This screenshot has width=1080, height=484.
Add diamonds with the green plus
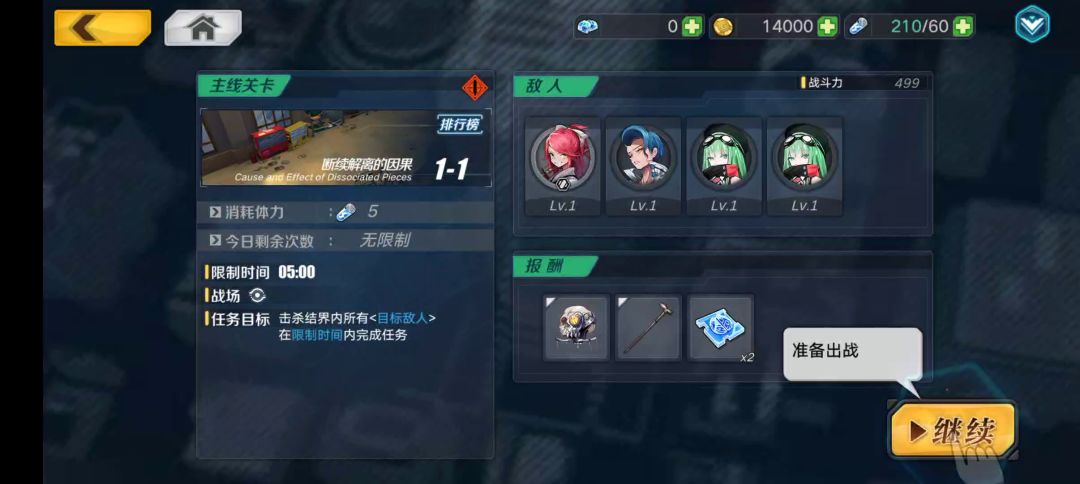tap(692, 27)
